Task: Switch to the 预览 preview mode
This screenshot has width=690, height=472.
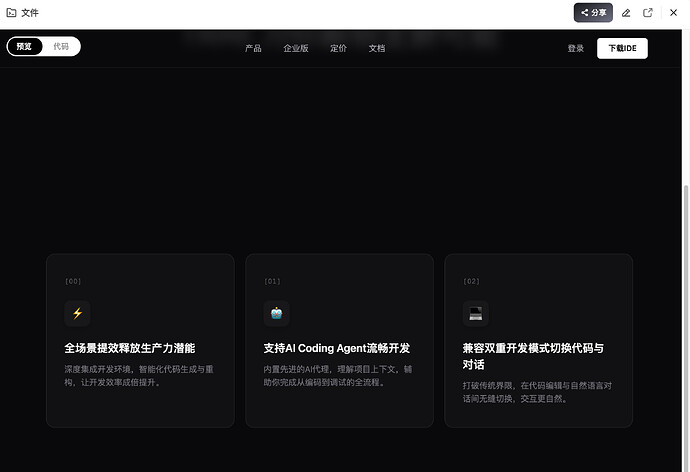Action: click(x=24, y=47)
